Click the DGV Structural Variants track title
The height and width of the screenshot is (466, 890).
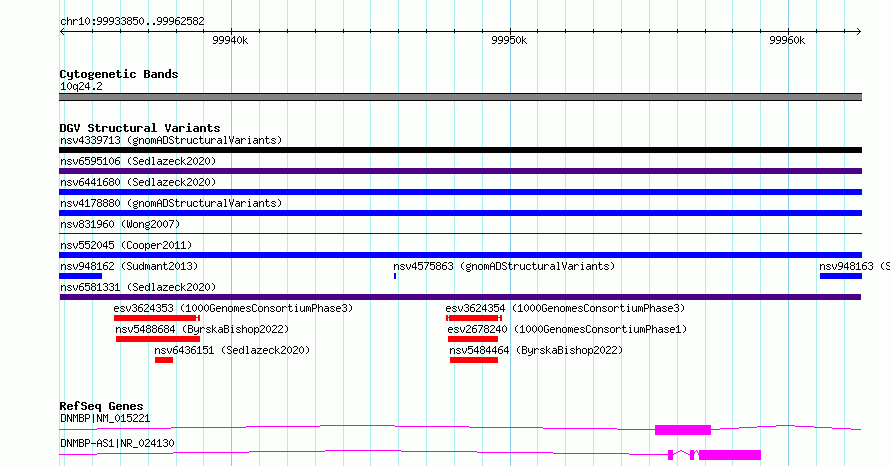(x=140, y=128)
